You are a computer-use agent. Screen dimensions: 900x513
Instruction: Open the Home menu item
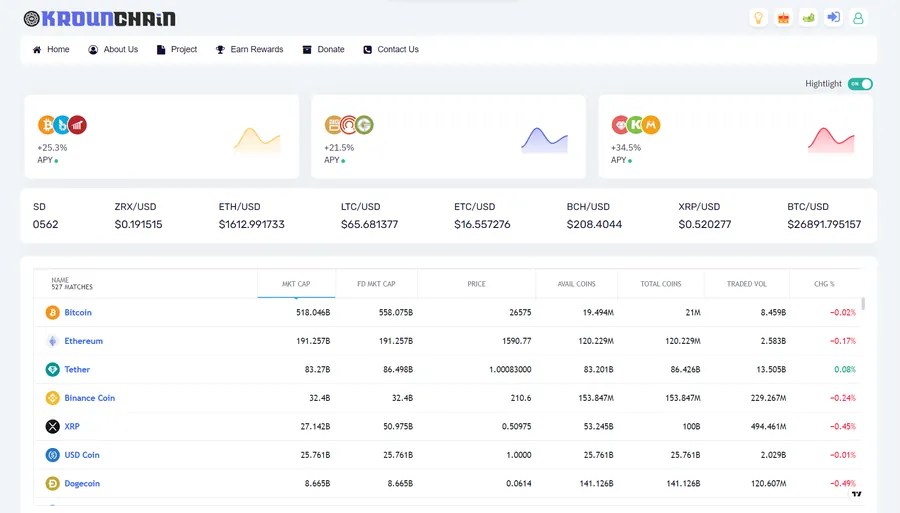coord(51,49)
